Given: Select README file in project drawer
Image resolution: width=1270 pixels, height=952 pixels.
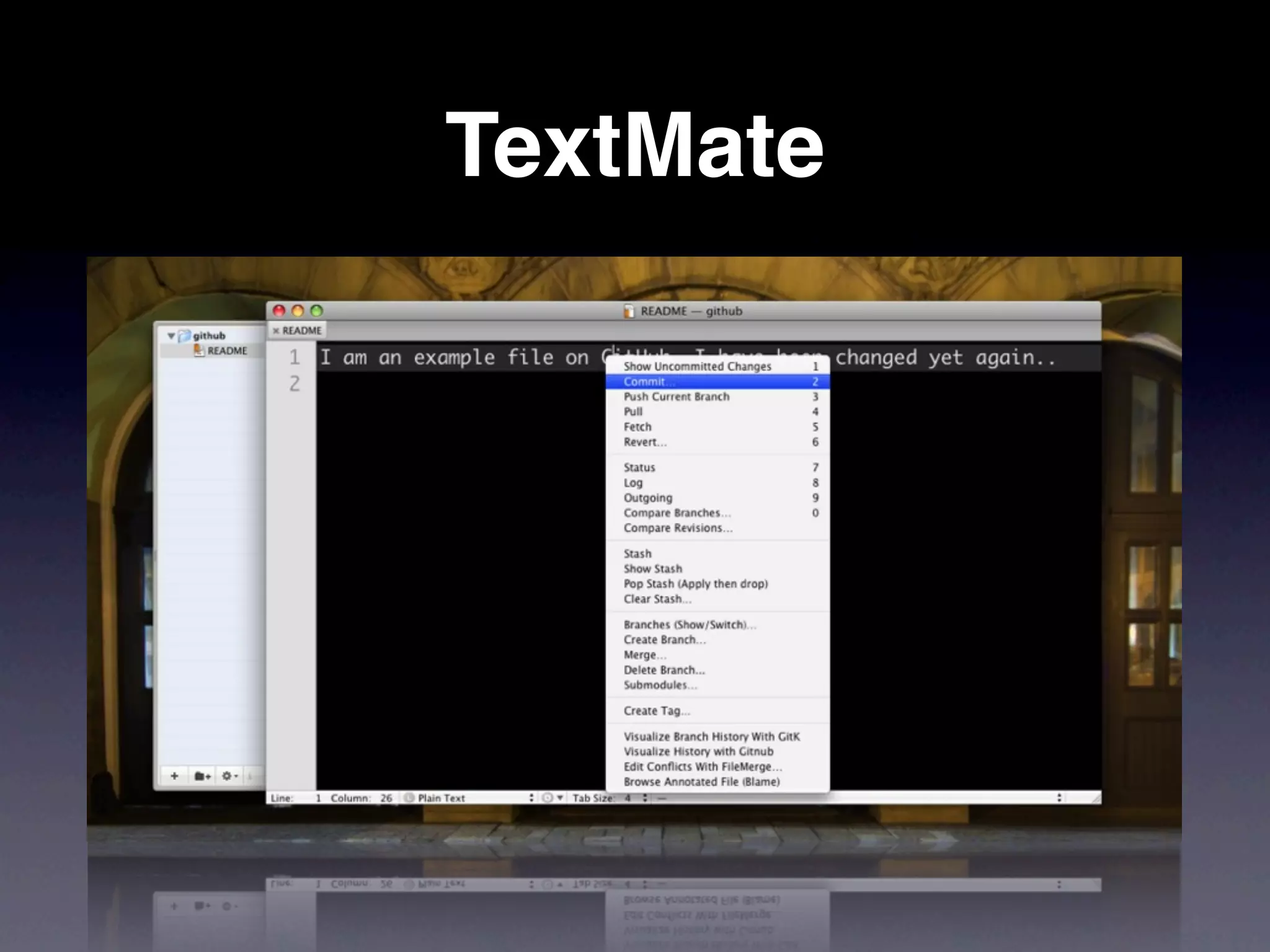Looking at the screenshot, I should tap(221, 351).
